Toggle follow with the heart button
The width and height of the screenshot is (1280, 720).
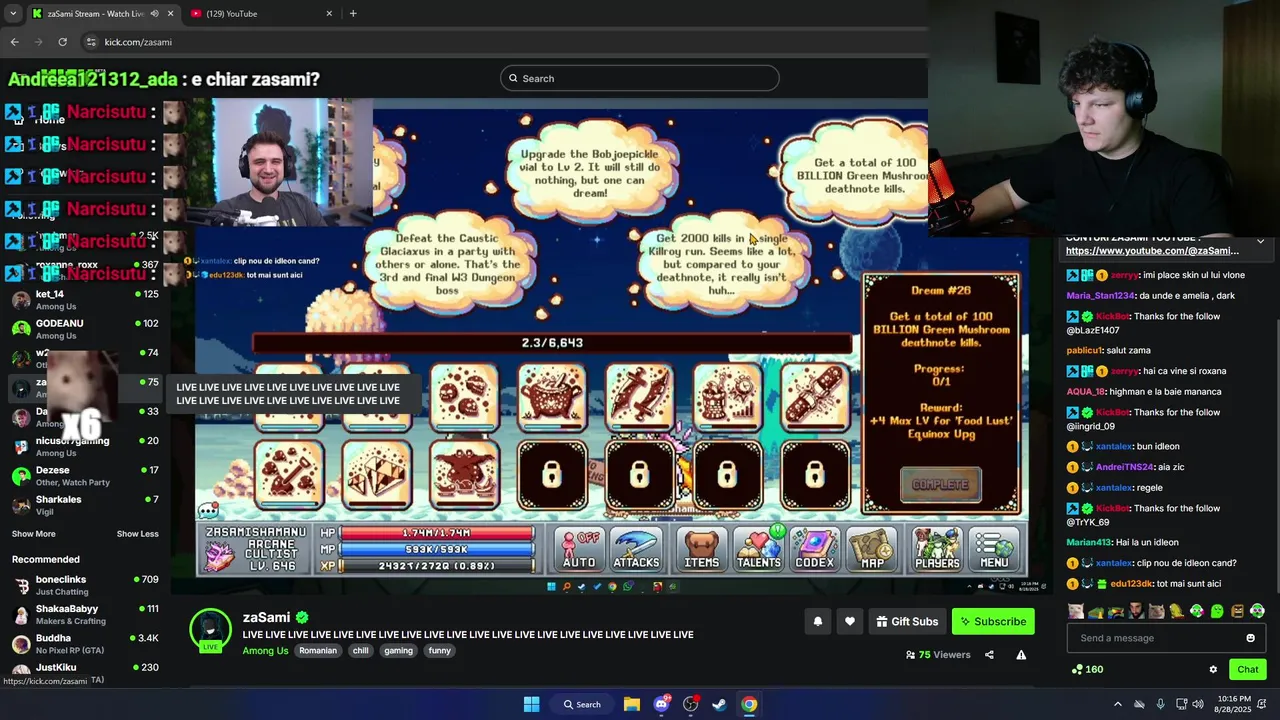pos(849,621)
